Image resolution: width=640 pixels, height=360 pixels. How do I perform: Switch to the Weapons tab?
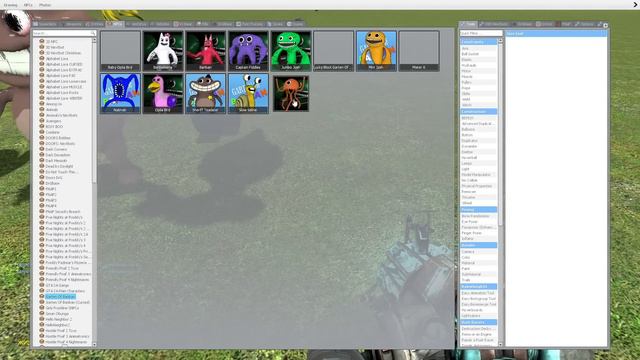coord(71,24)
